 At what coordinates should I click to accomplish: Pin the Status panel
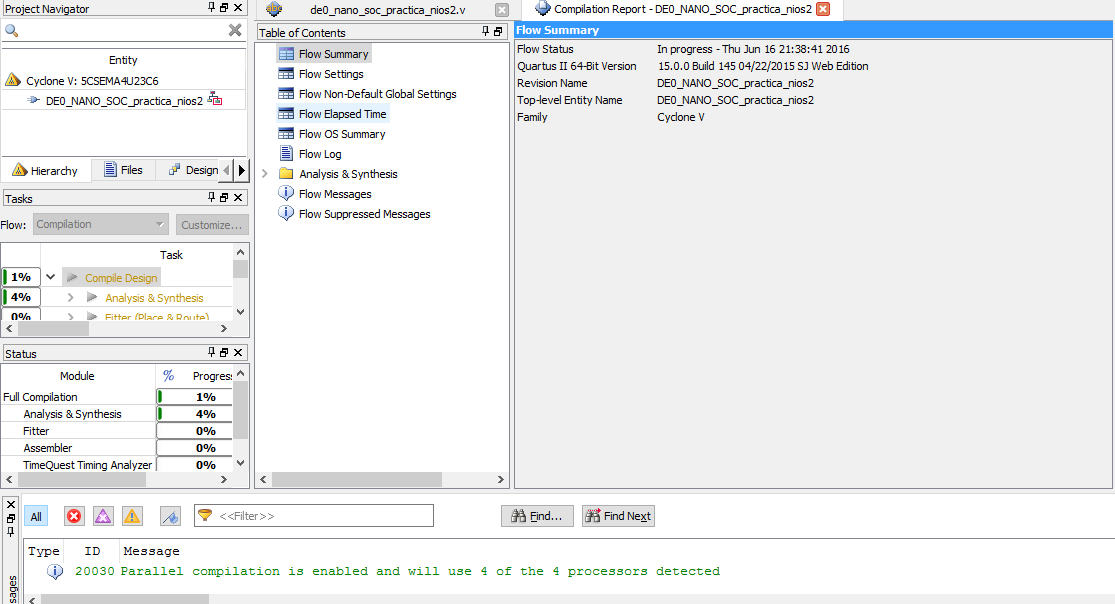[211, 352]
